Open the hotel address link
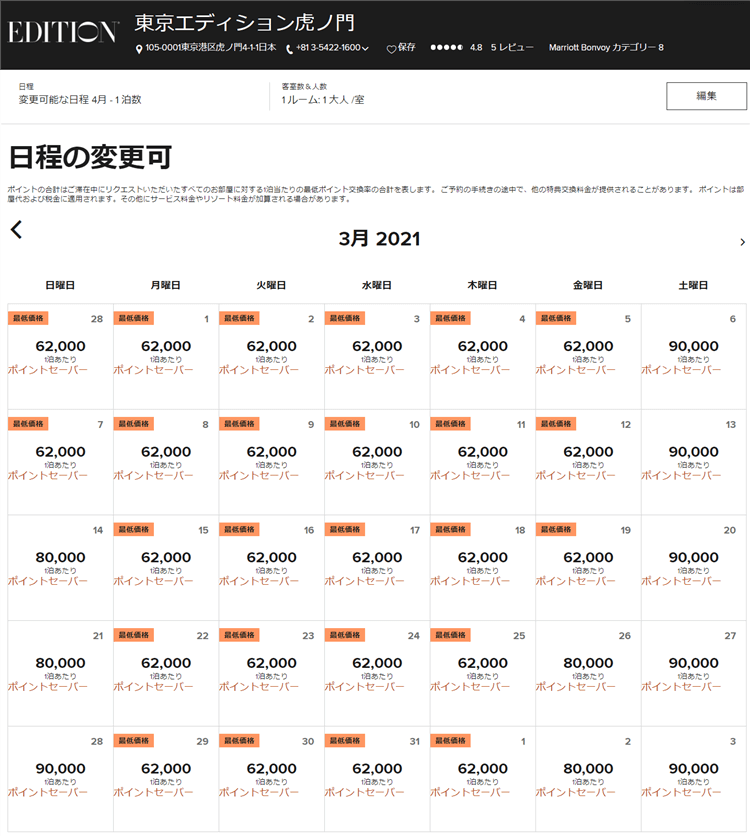This screenshot has height=836, width=750. (210, 48)
